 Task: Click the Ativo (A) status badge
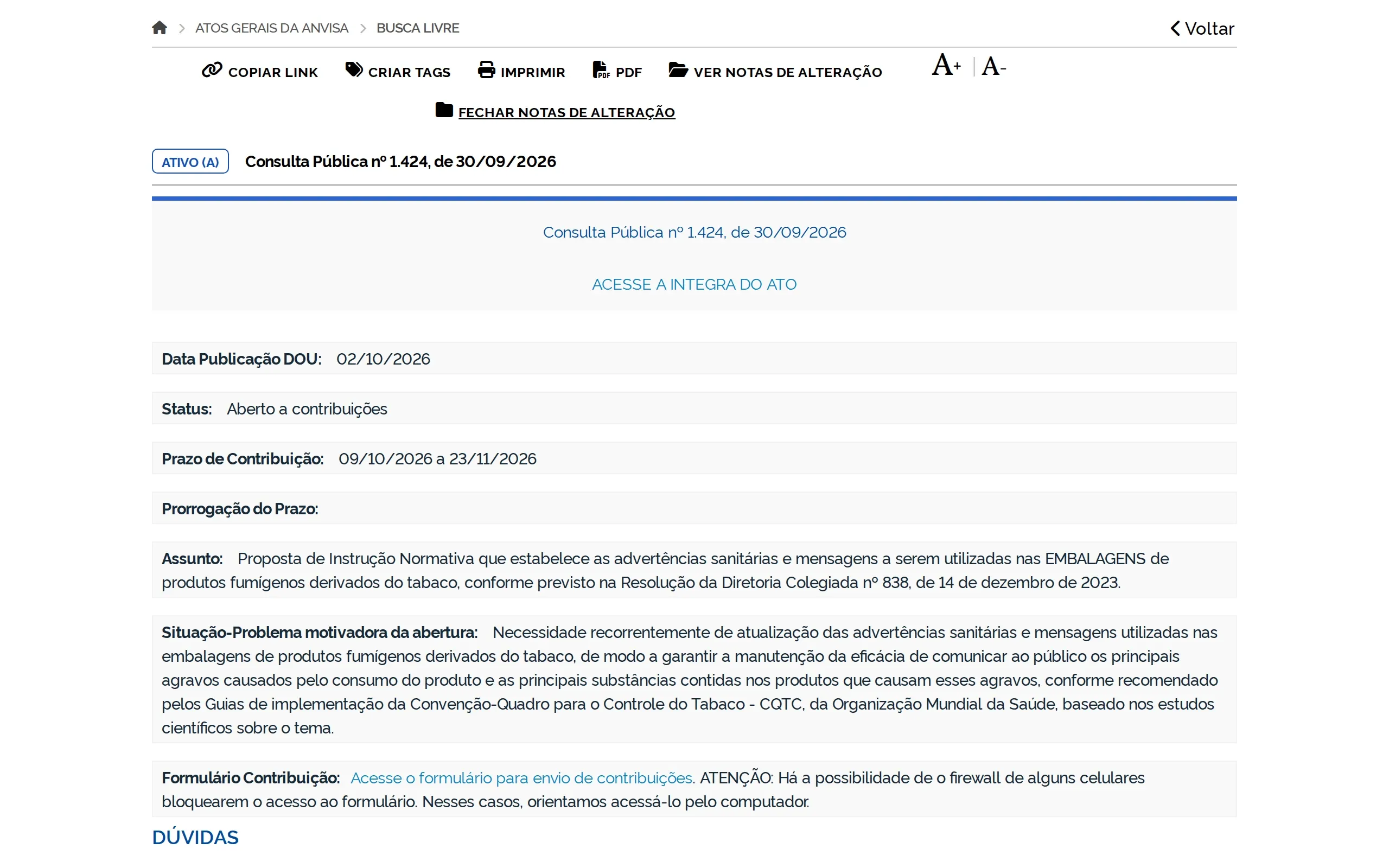click(x=190, y=162)
